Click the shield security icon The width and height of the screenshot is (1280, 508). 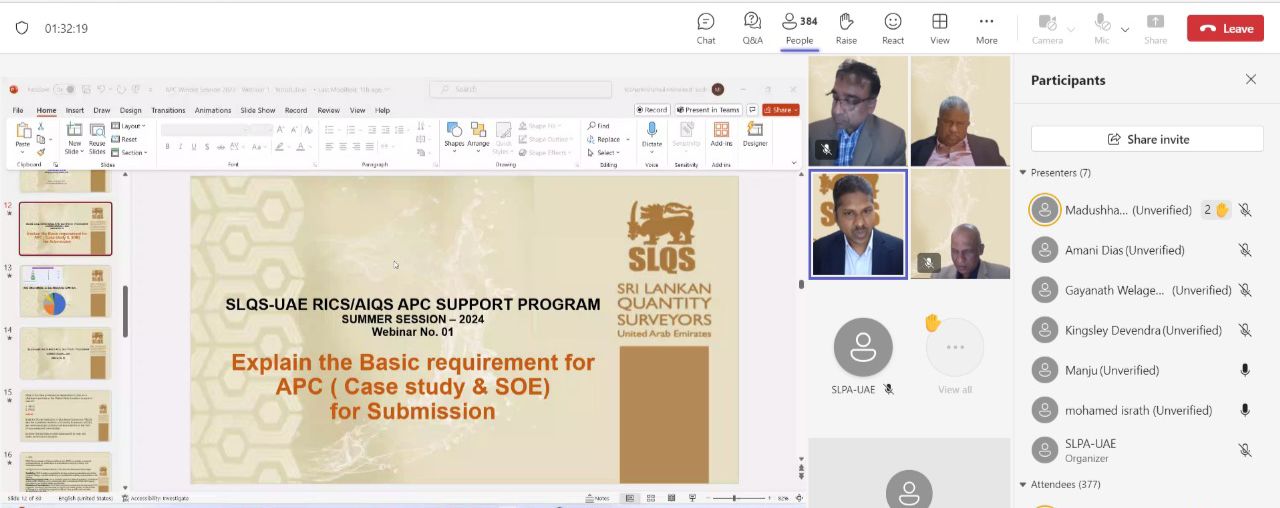[x=22, y=28]
